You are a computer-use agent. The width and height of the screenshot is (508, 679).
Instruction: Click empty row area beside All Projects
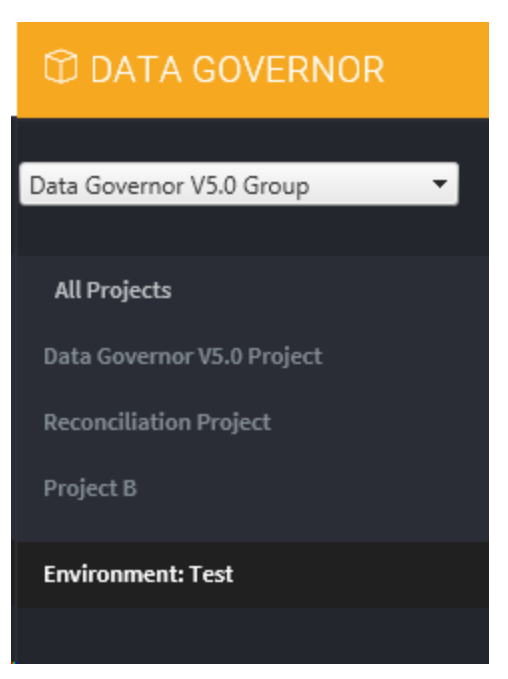point(329,290)
